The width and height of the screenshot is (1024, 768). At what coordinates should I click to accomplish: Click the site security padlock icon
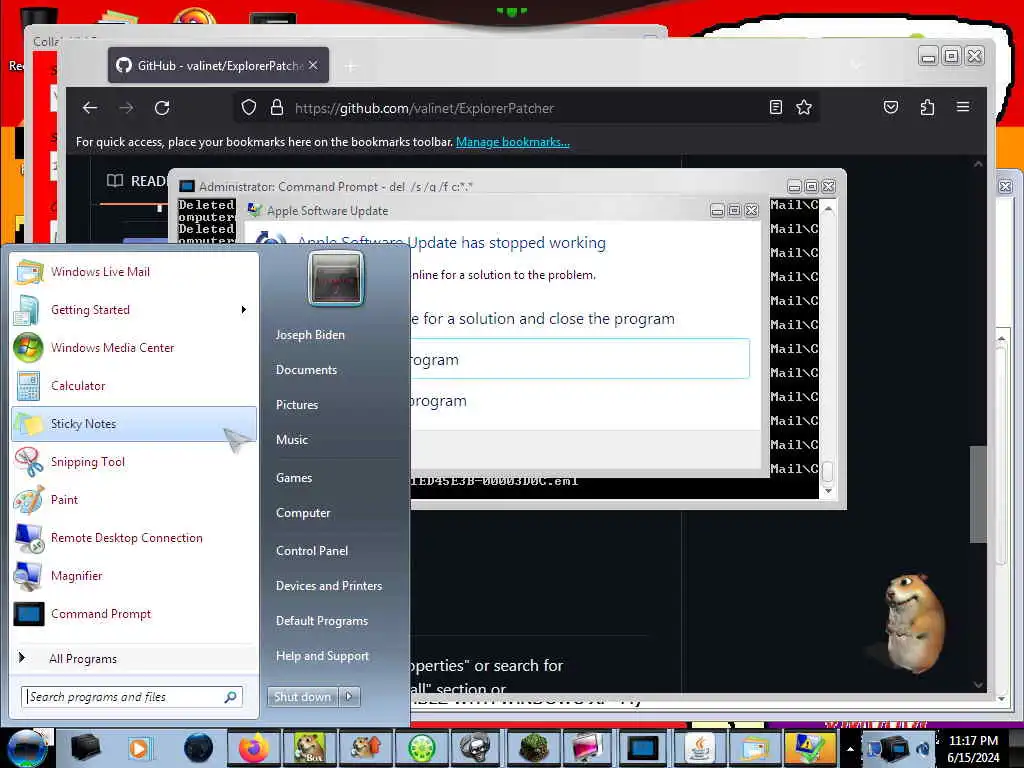277,108
